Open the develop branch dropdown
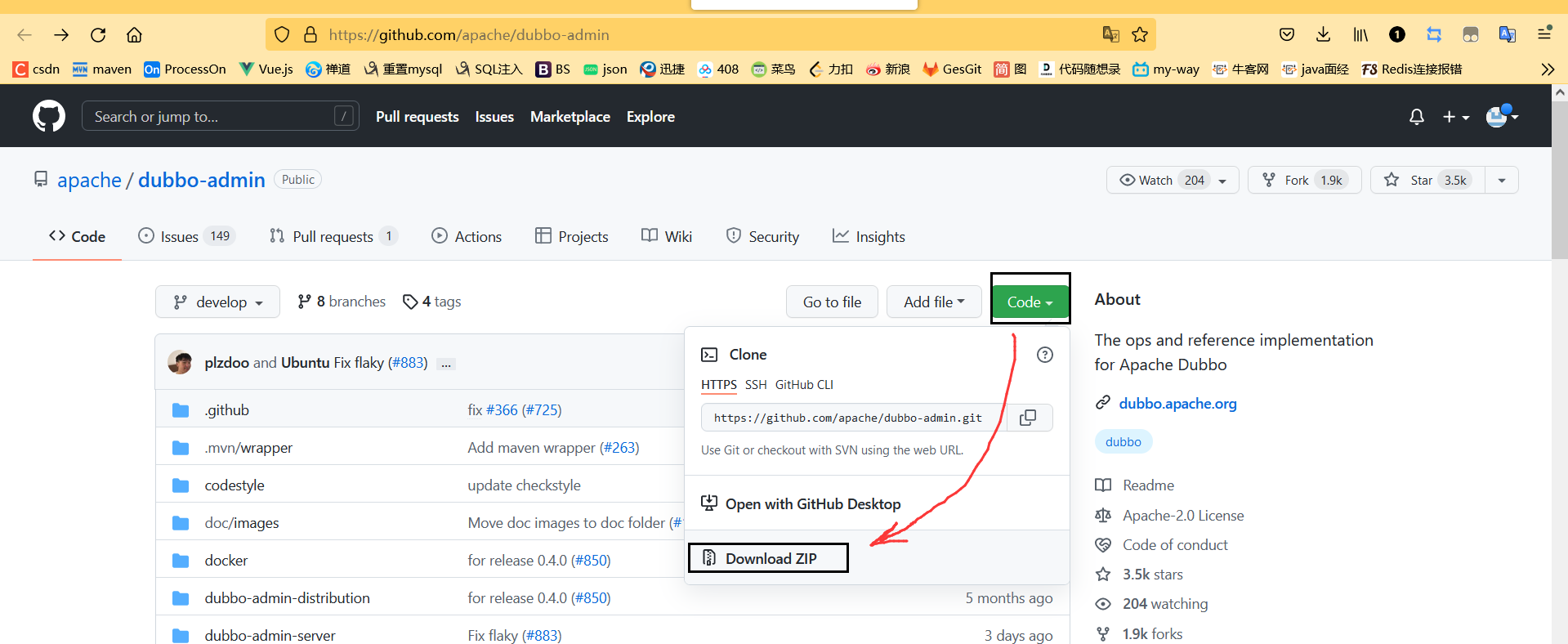The width and height of the screenshot is (1568, 644). [217, 302]
